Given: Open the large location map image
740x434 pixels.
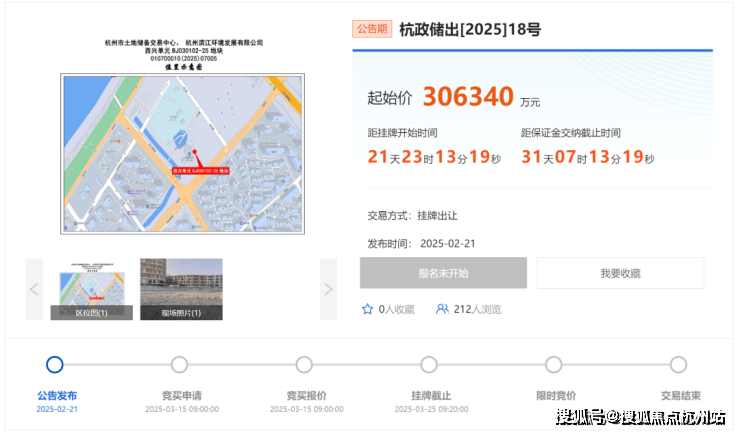Looking at the screenshot, I should click(x=183, y=154).
